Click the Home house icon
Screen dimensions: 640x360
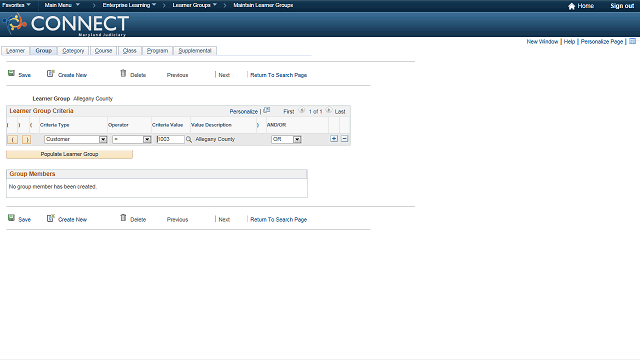[x=571, y=6]
